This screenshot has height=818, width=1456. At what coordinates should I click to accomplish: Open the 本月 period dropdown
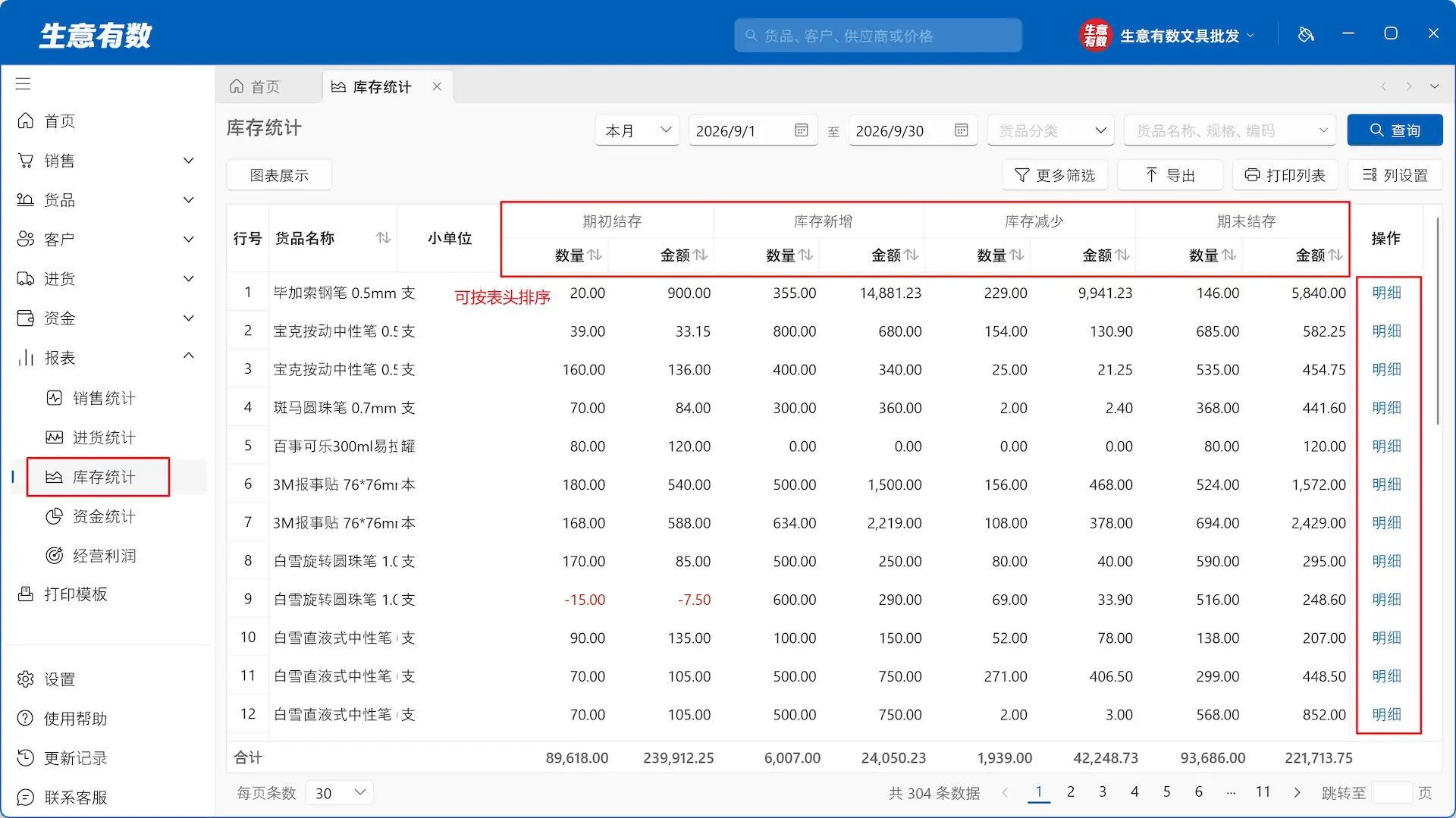point(637,130)
